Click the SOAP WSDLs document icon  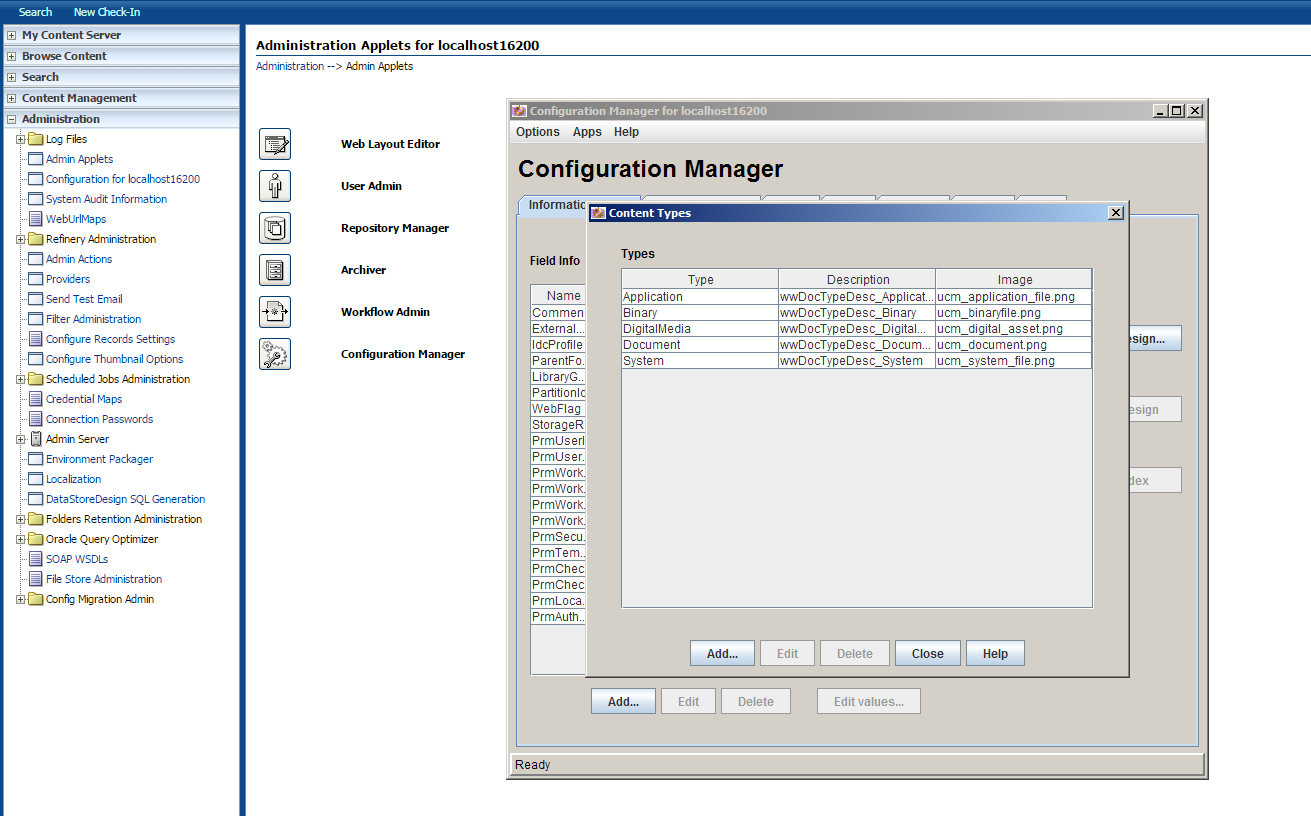[x=35, y=559]
